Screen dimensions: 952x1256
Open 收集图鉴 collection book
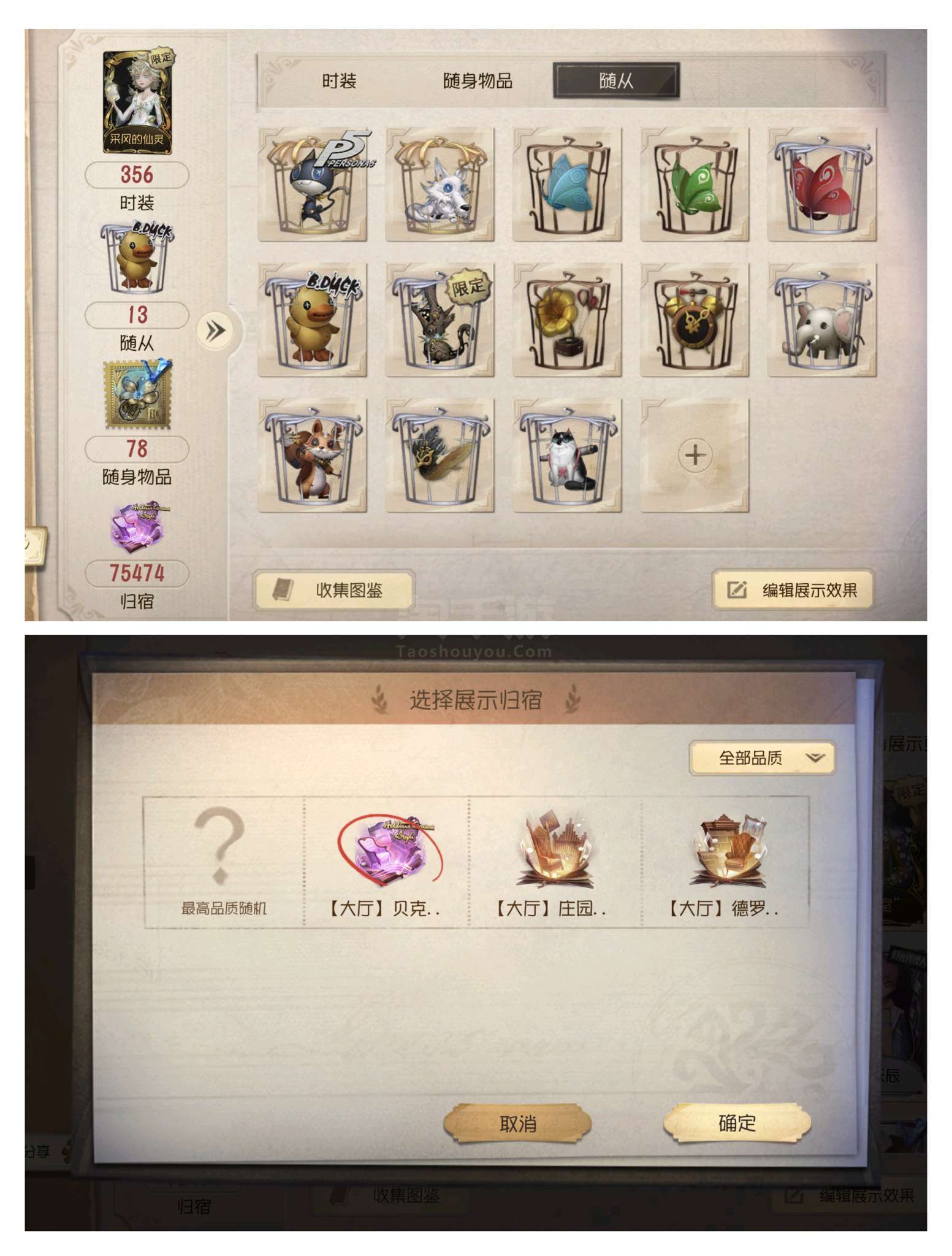click(334, 590)
